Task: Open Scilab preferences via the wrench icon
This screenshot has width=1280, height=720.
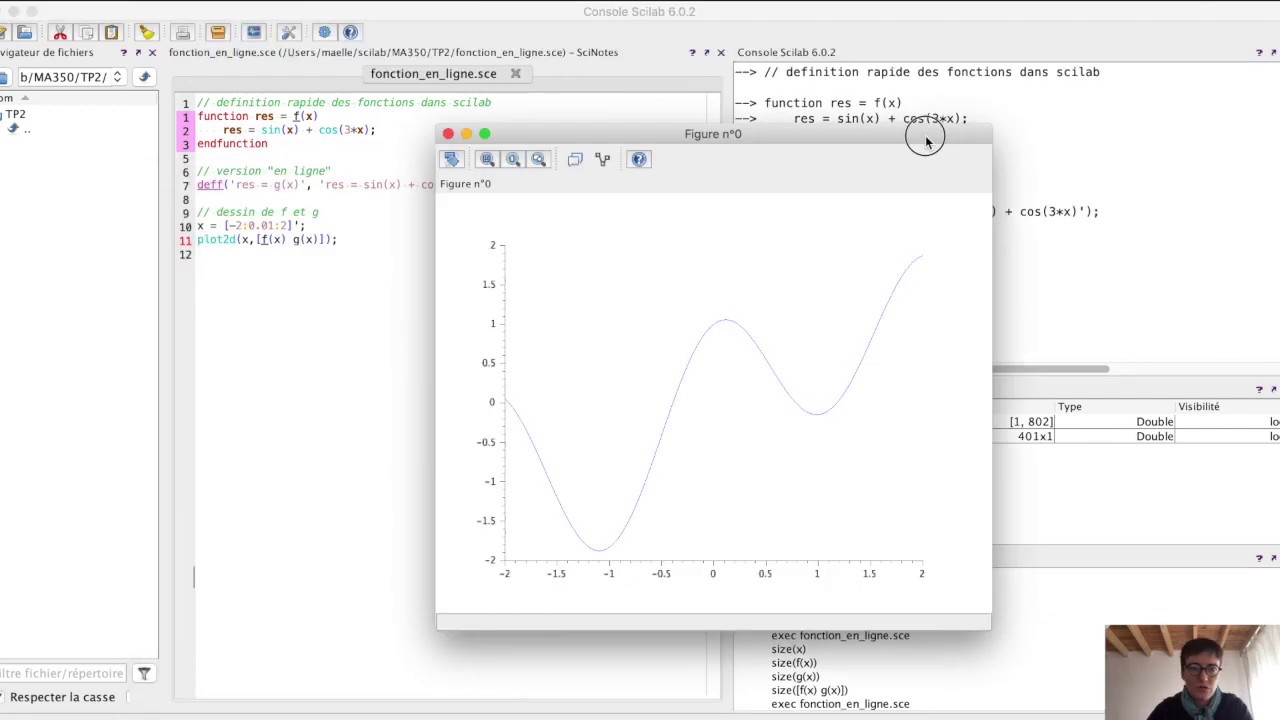Action: 289,32
